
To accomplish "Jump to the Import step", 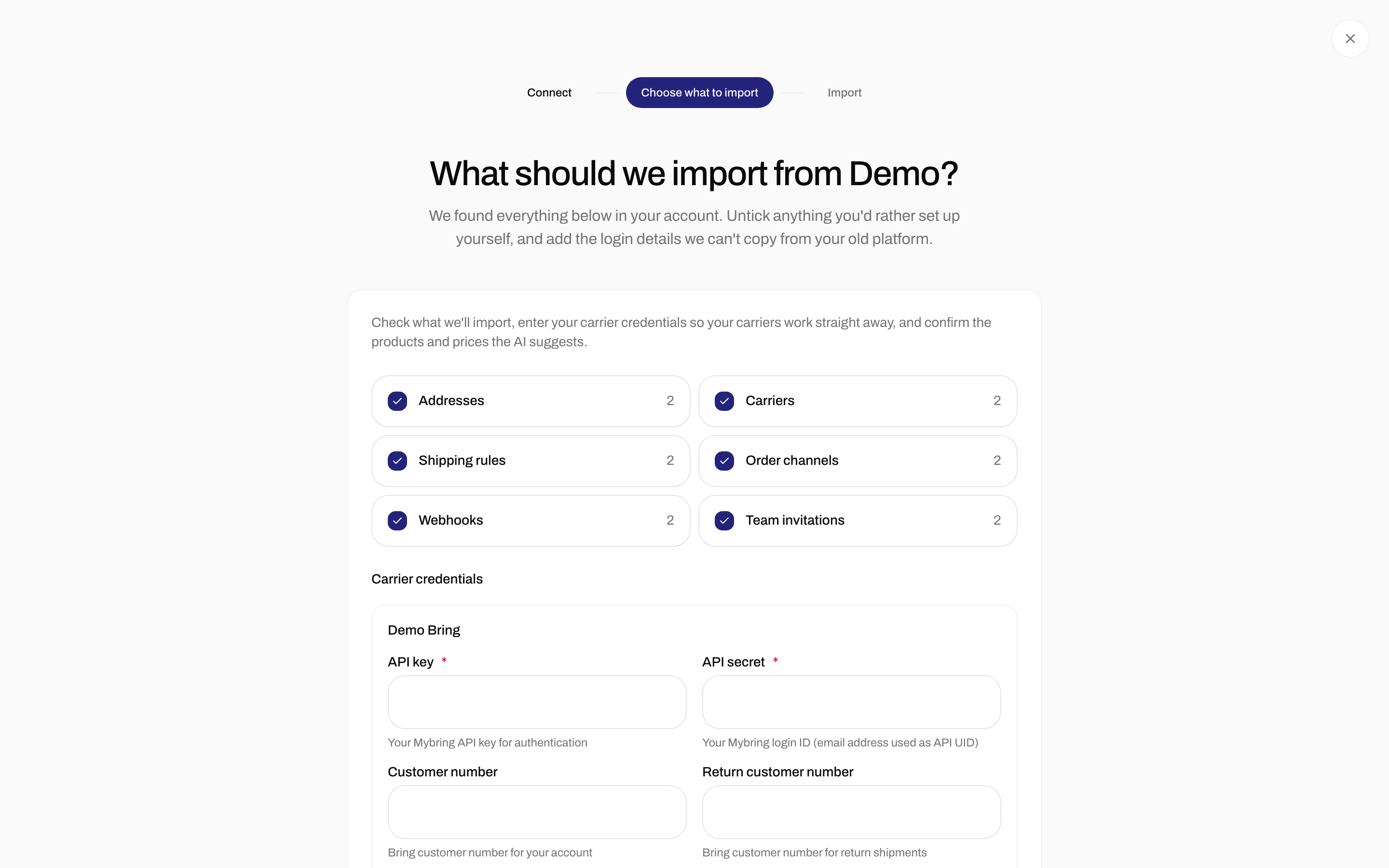I will pos(844,93).
